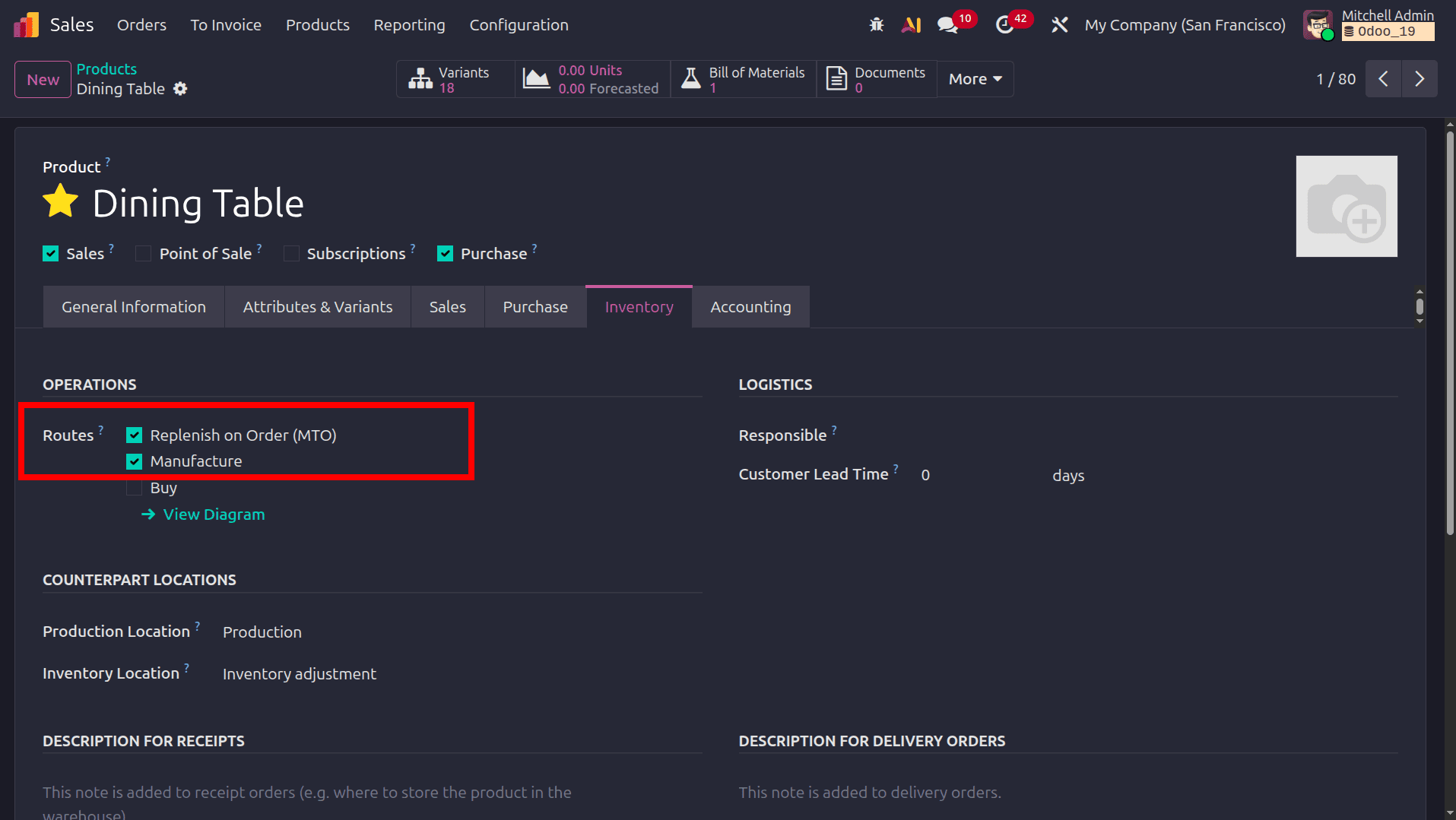Uncheck the Sales checkbox
The image size is (1456, 820).
pyautogui.click(x=51, y=254)
